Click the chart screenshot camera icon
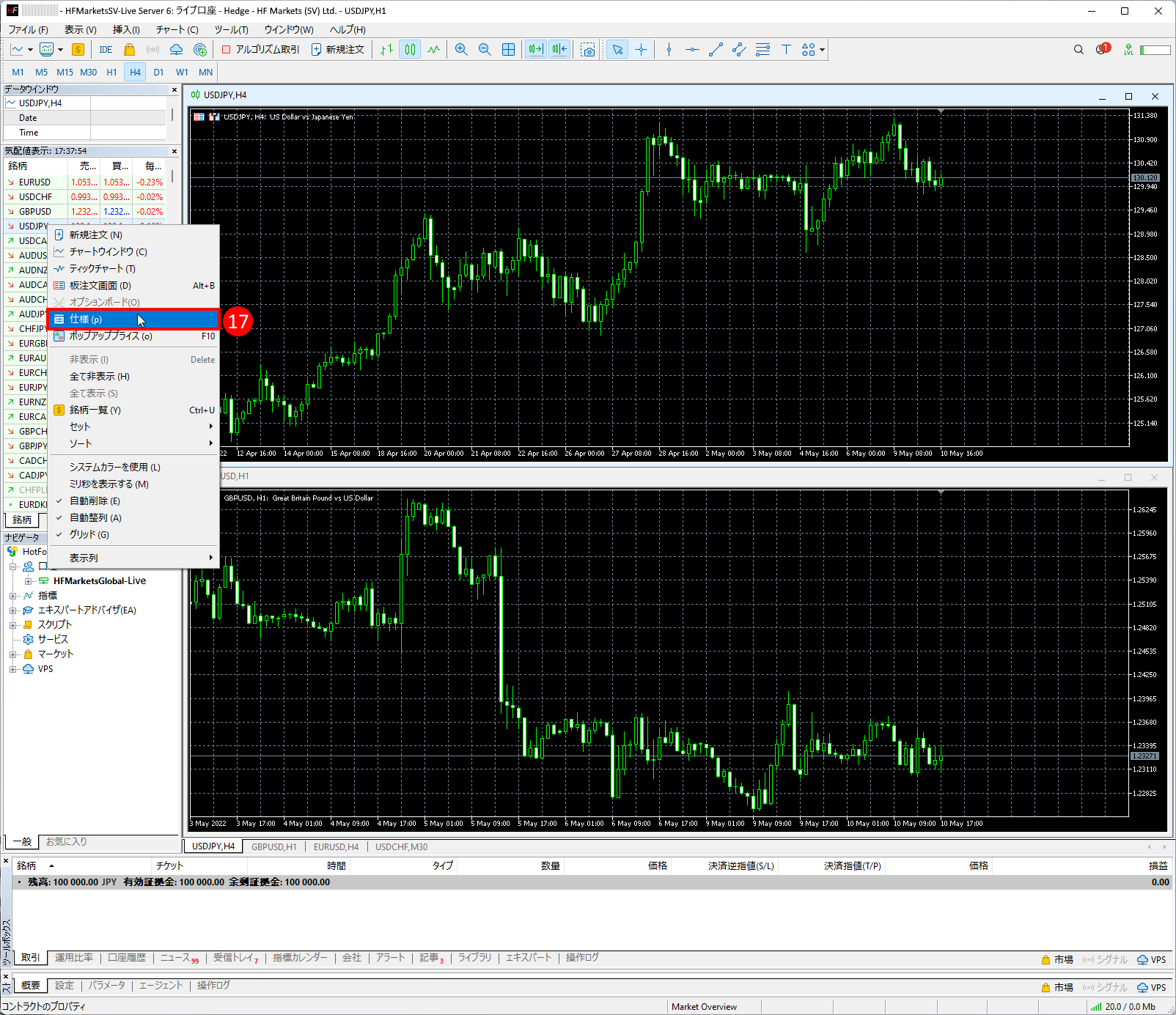The height and width of the screenshot is (1015, 1176). coord(588,49)
